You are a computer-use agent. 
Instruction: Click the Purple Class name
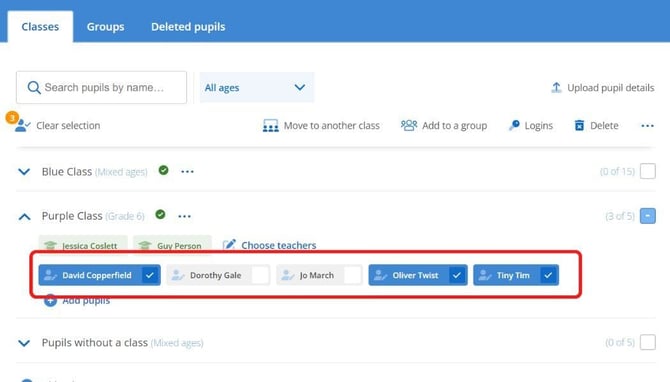(x=72, y=216)
